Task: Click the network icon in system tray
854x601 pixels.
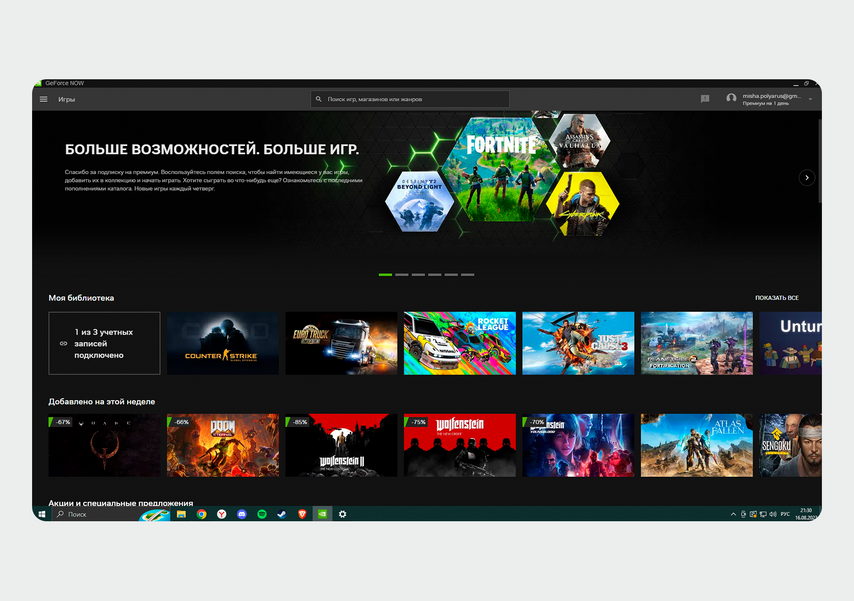Action: click(763, 514)
